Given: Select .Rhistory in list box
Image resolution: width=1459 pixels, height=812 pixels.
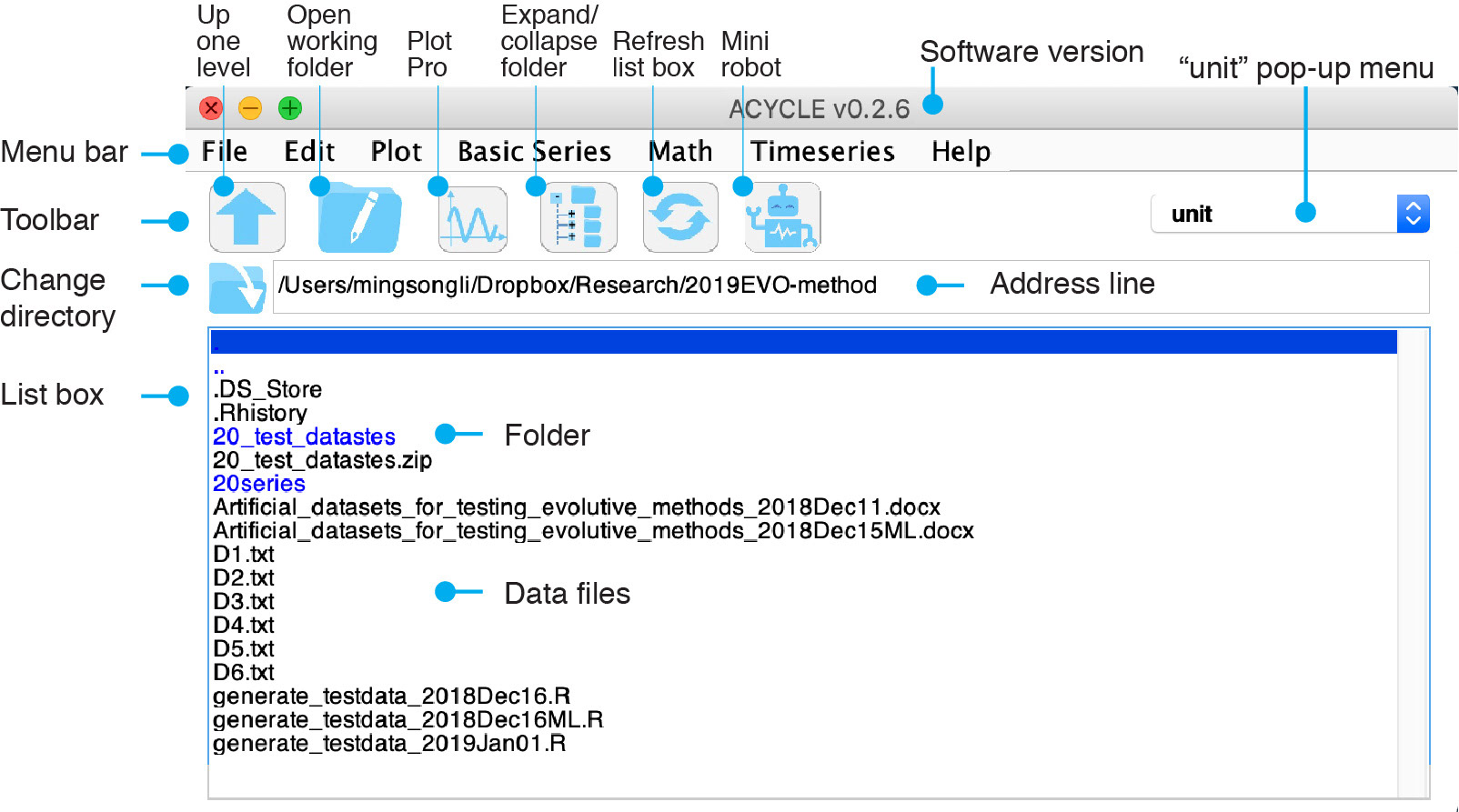Looking at the screenshot, I should [x=260, y=413].
